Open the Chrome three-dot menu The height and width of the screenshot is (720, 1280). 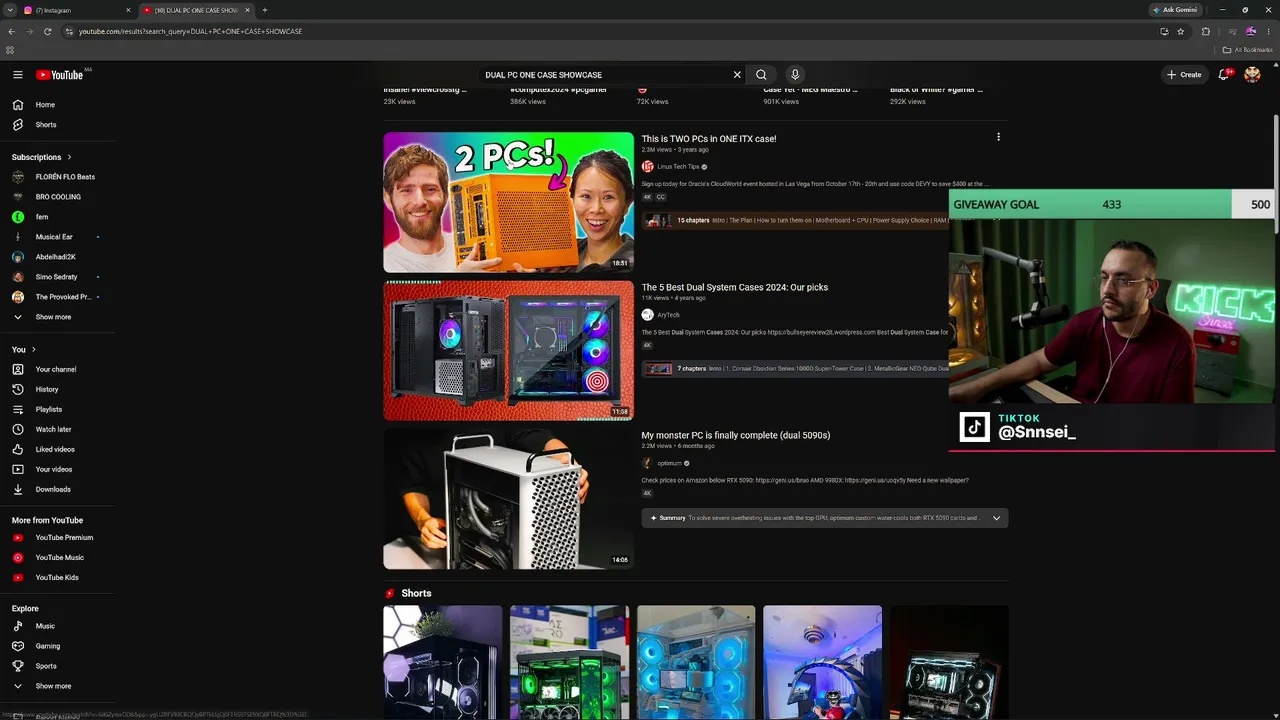tap(1269, 31)
